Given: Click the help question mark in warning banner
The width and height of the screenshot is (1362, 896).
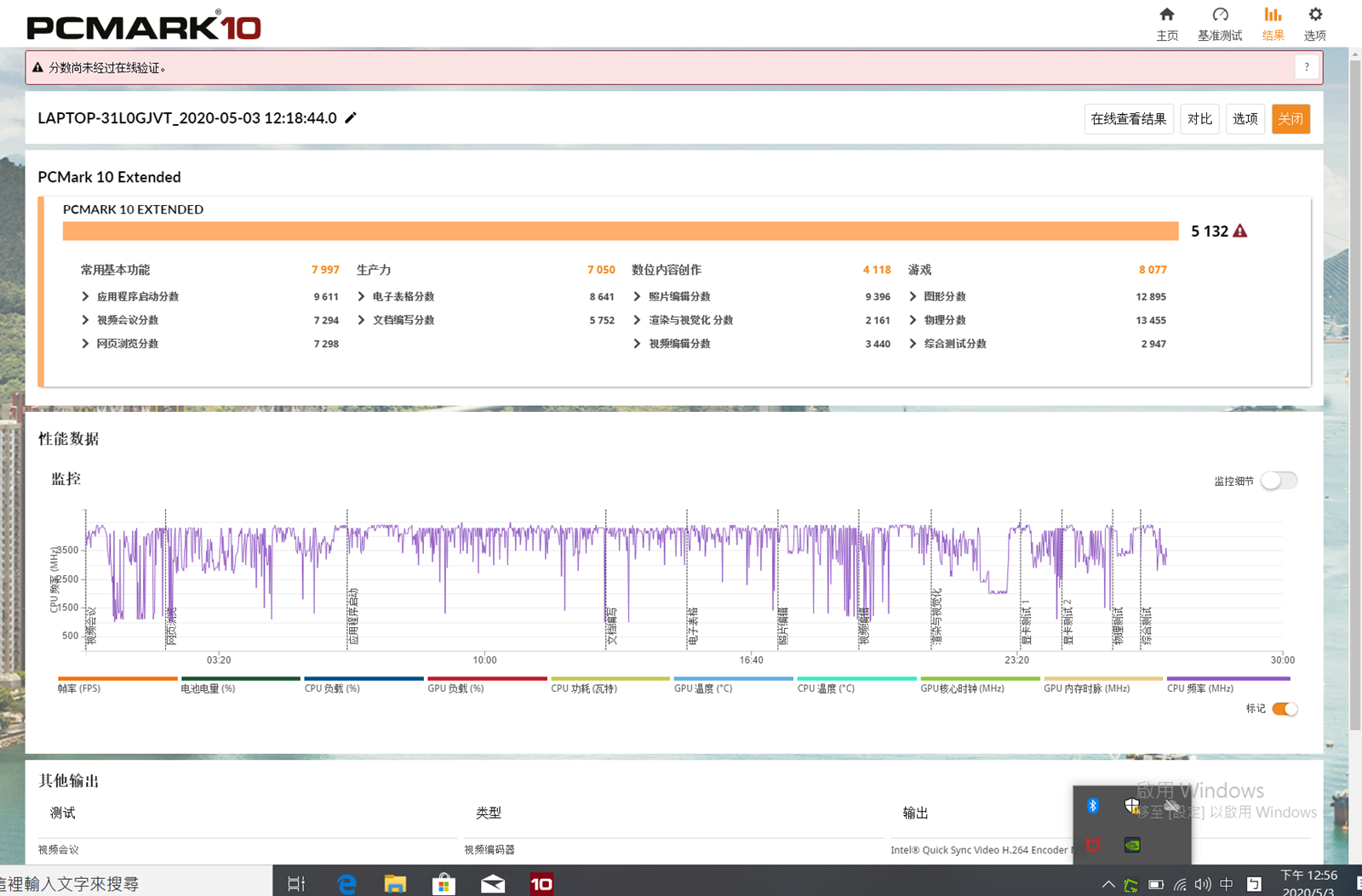Looking at the screenshot, I should (x=1307, y=67).
